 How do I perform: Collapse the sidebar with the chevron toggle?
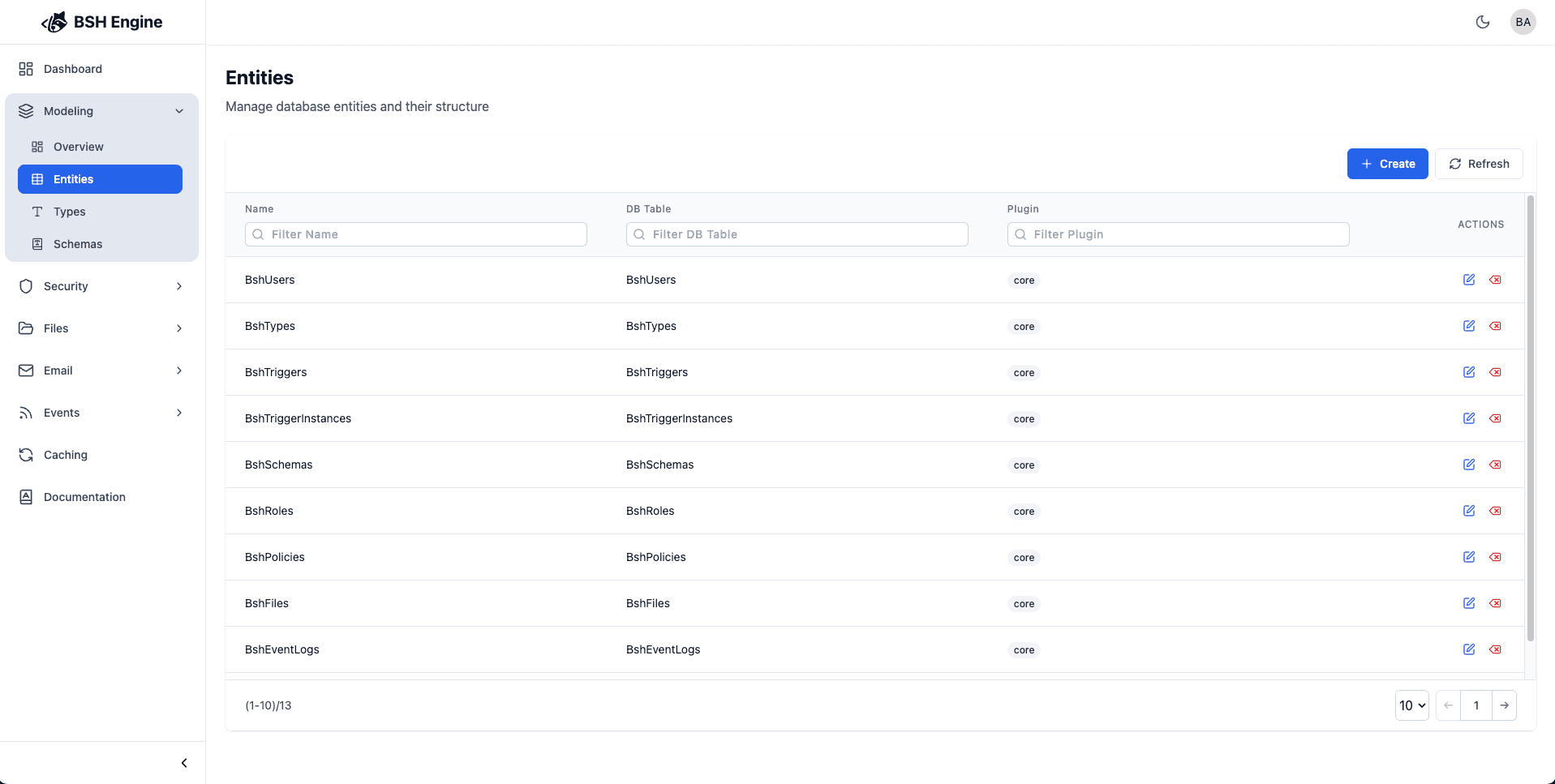(183, 762)
